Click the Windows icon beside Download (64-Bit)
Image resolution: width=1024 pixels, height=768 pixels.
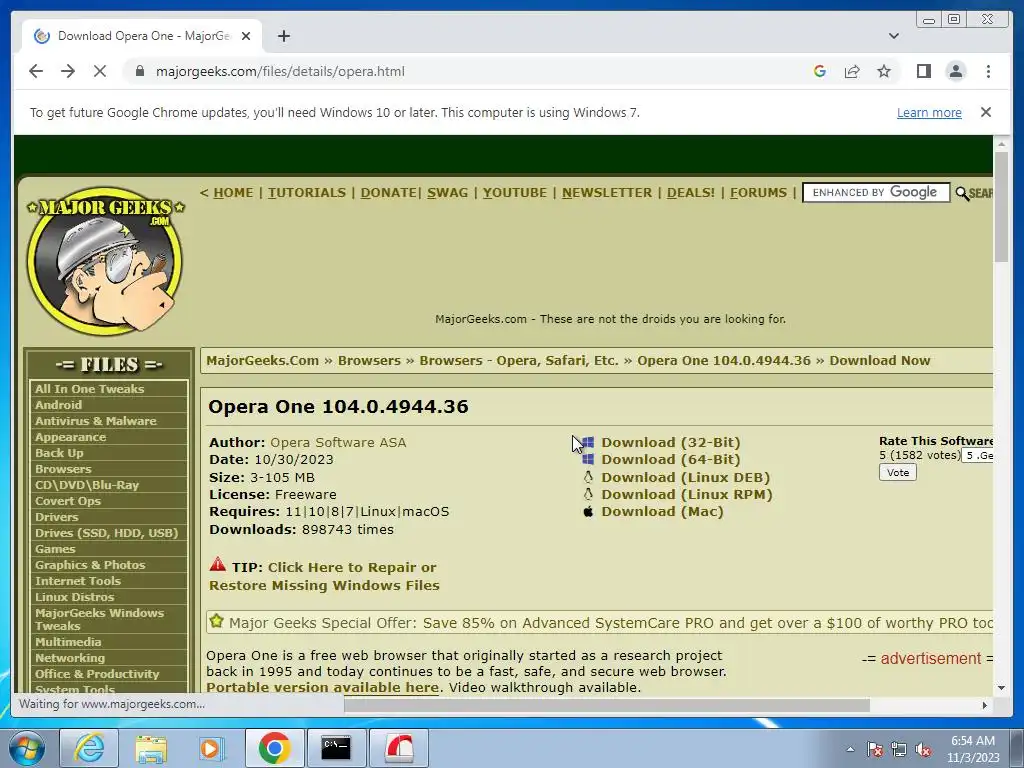click(x=588, y=459)
